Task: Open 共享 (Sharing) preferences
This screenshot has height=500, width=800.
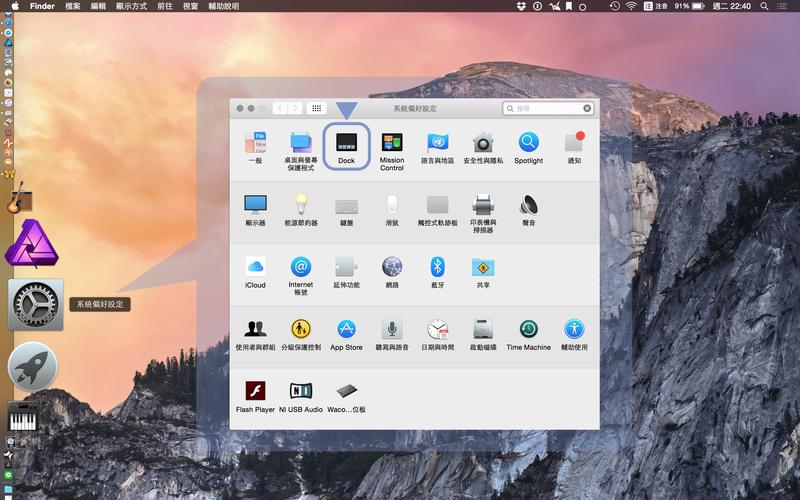Action: 483,272
